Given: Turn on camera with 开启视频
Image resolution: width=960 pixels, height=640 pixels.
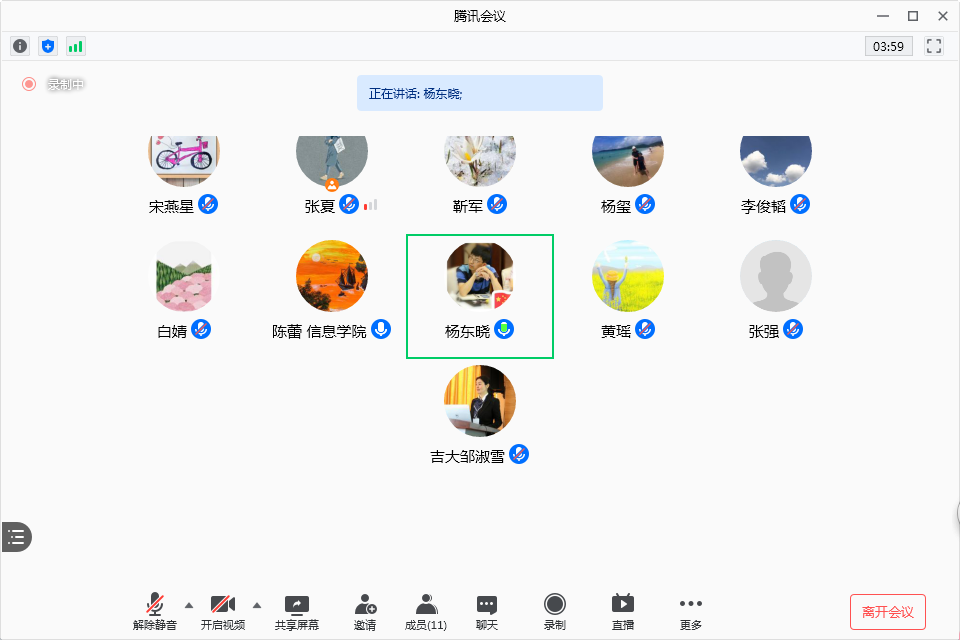Looking at the screenshot, I should pyautogui.click(x=223, y=611).
